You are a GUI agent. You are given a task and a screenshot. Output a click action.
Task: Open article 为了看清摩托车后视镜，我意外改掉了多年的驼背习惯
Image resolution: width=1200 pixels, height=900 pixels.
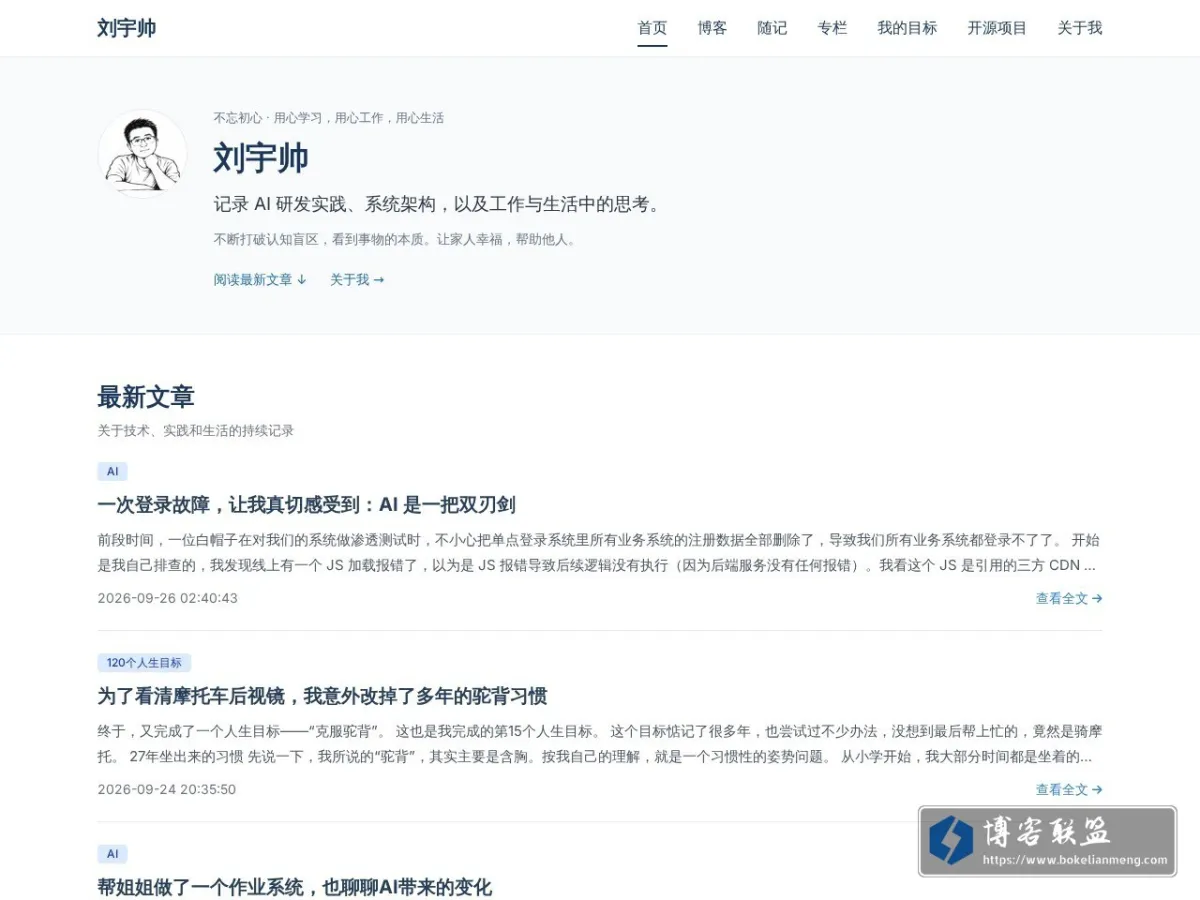point(322,696)
